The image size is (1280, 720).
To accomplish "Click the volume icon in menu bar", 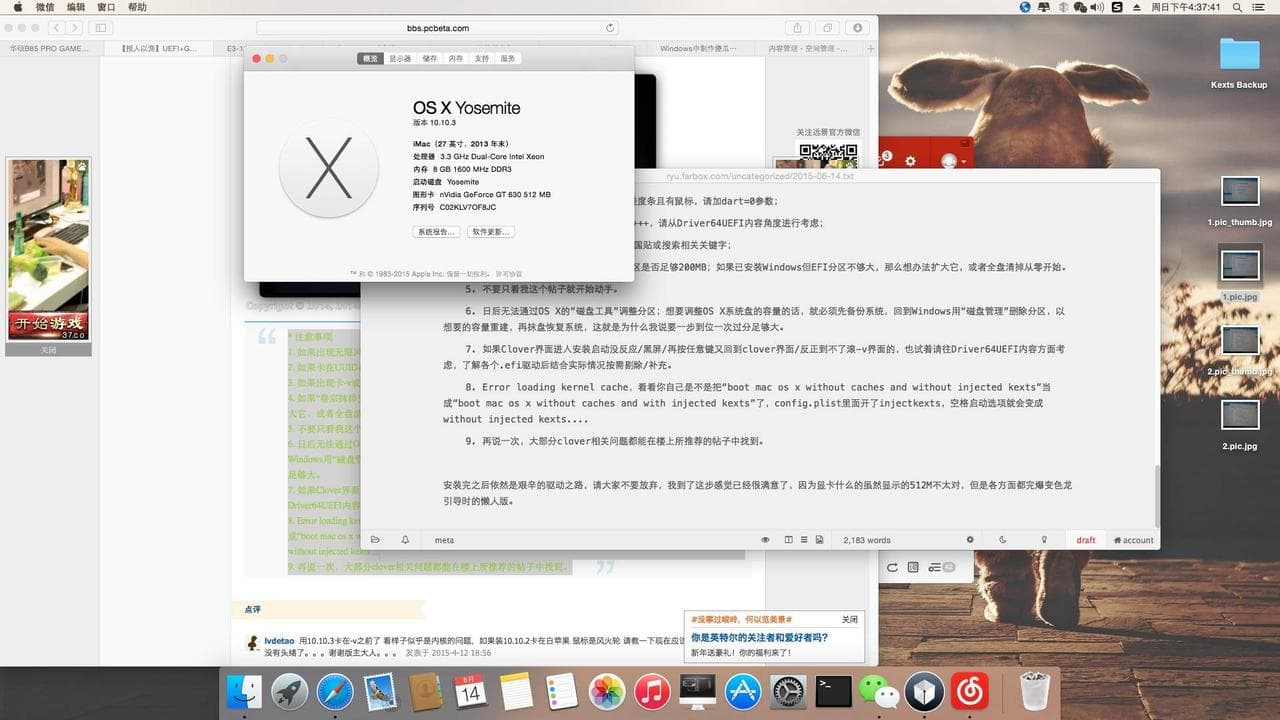I will [x=1096, y=7].
